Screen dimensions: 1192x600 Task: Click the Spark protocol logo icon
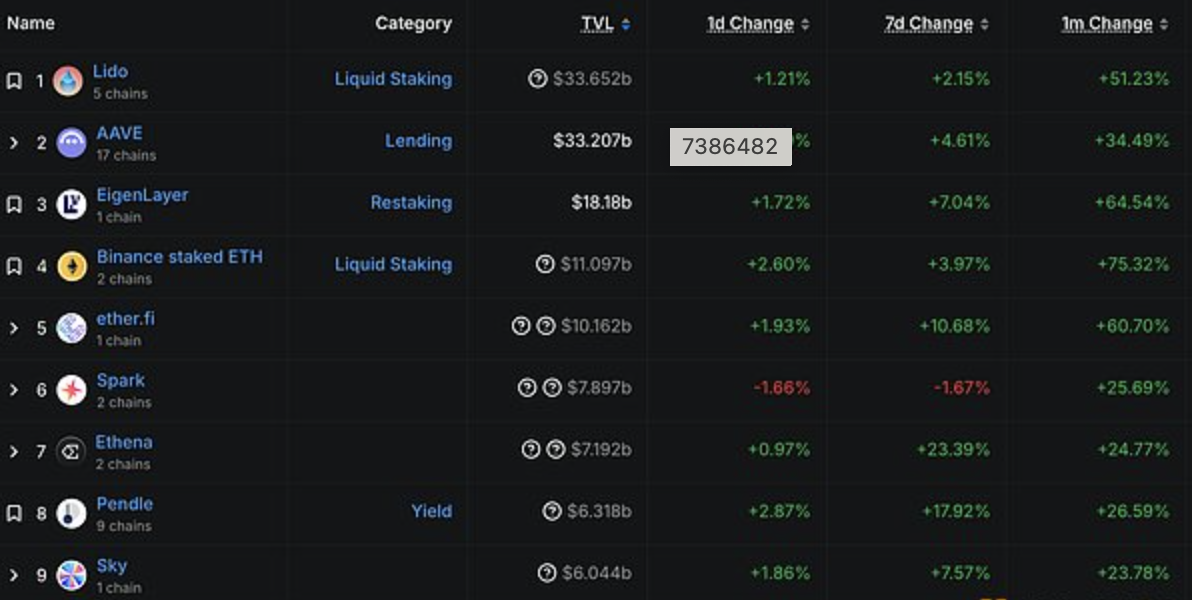[71, 390]
